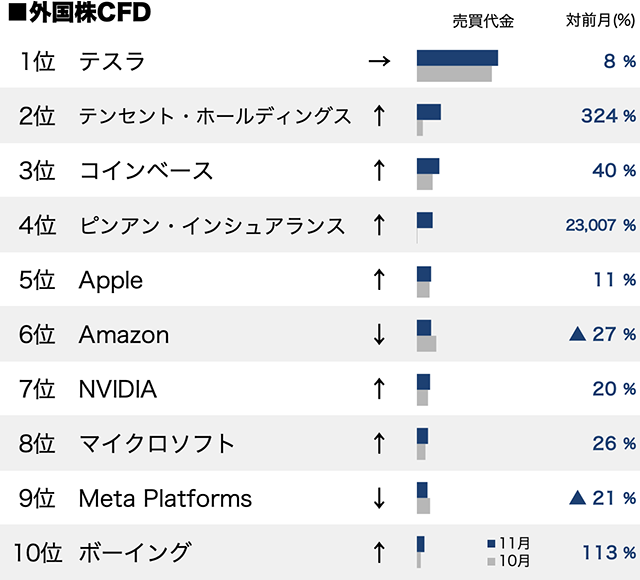Image resolution: width=640 pixels, height=580 pixels.
Task: Click Tesla's blue November bar
Action: pyautogui.click(x=457, y=57)
